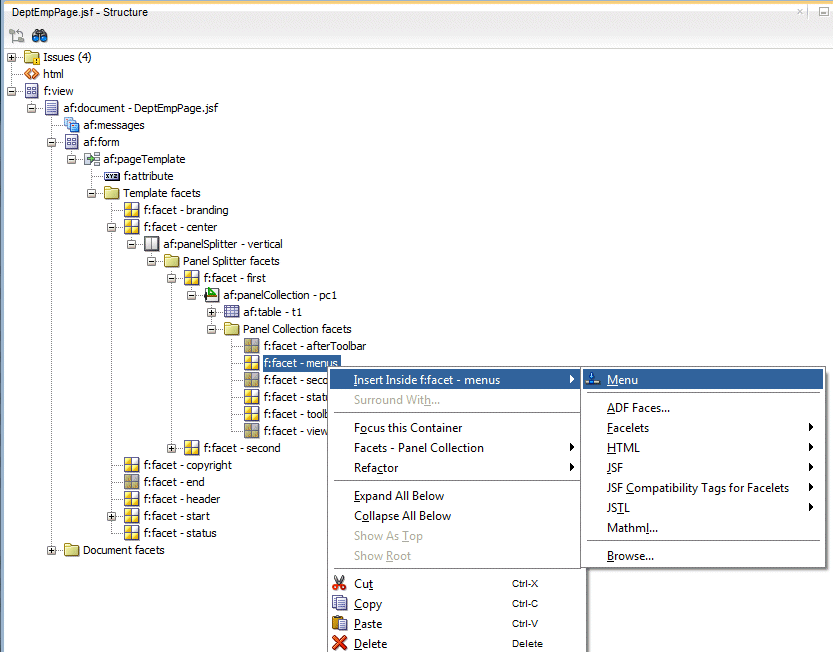Minimize the Structure panel

coord(823,11)
